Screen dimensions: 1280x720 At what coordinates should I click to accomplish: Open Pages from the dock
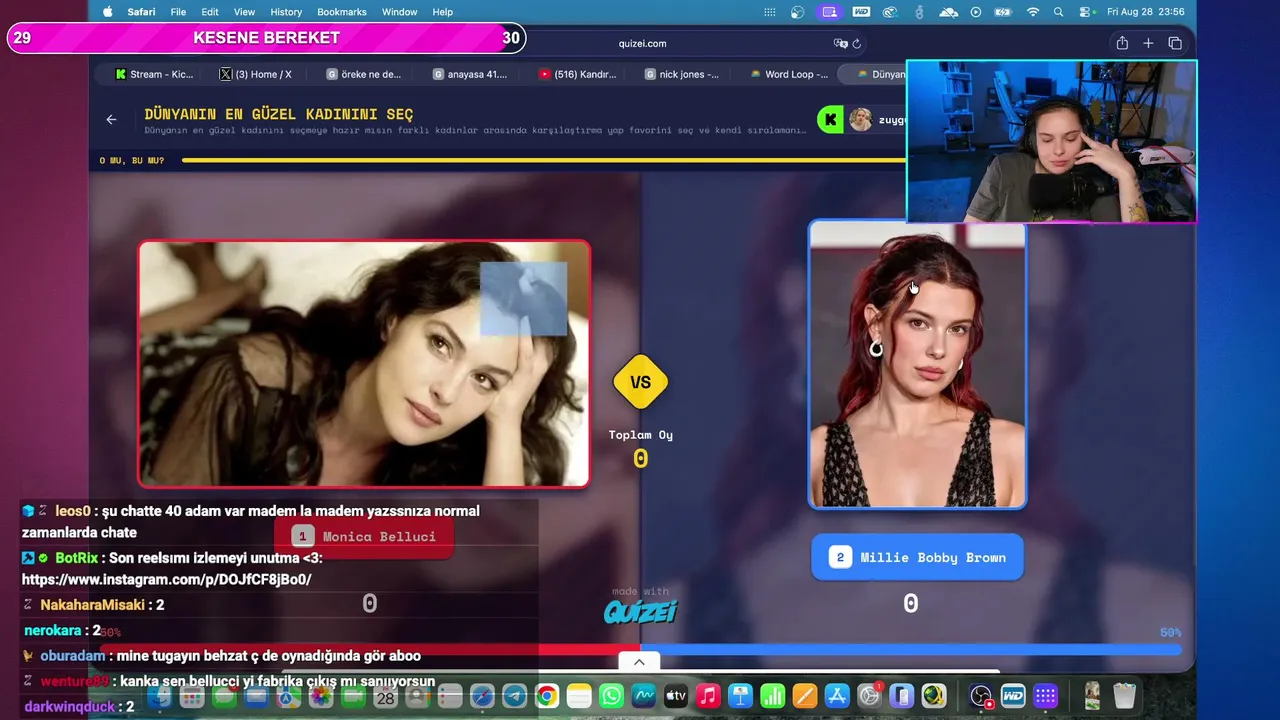pyautogui.click(x=804, y=696)
